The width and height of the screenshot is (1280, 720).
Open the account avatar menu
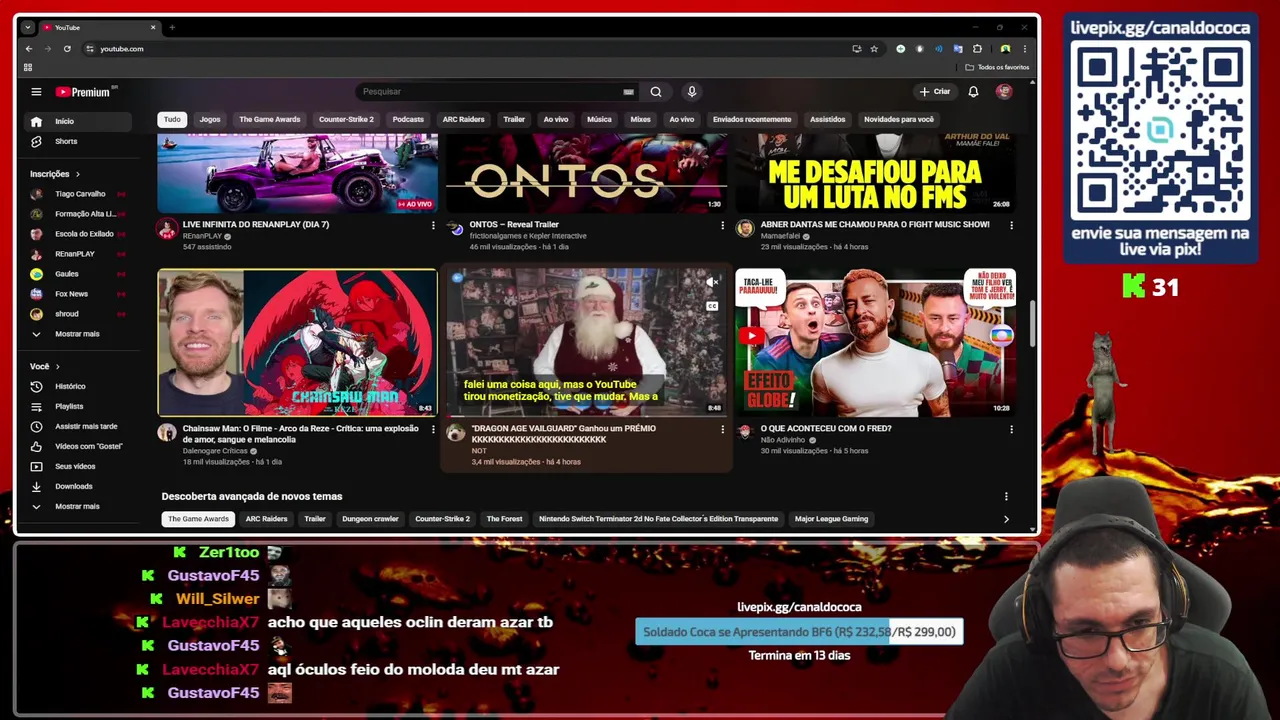1004,92
